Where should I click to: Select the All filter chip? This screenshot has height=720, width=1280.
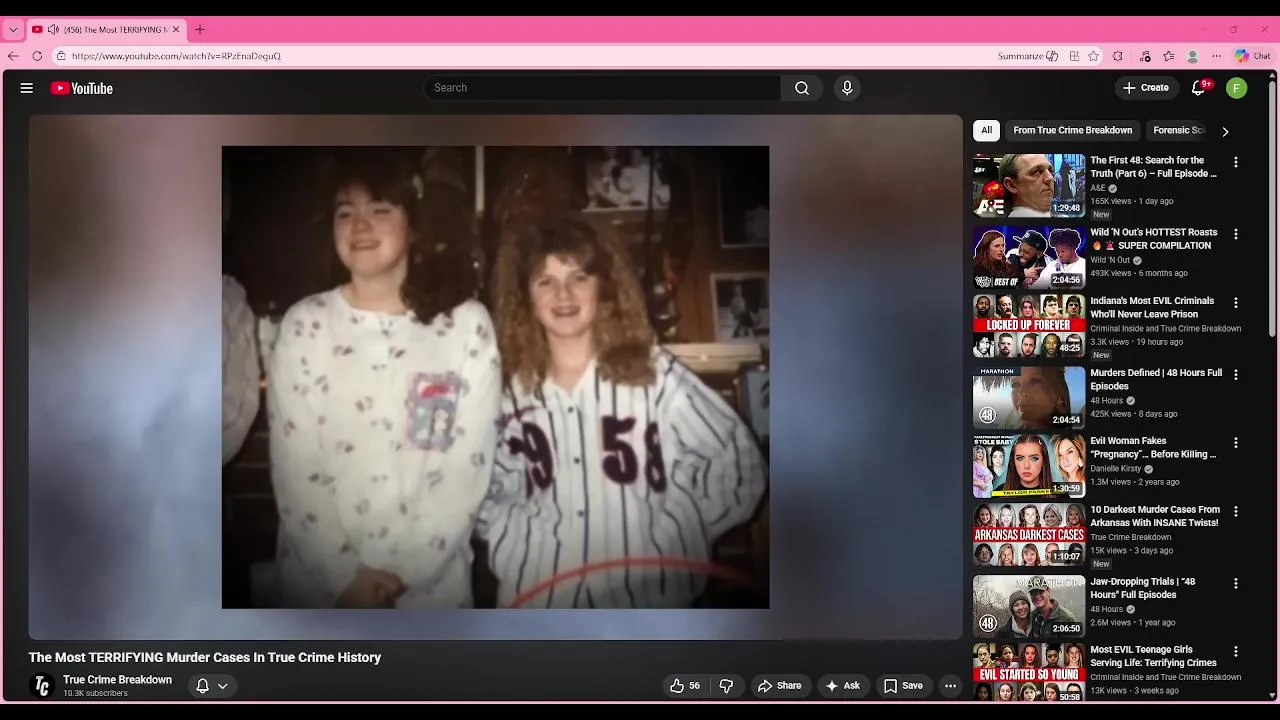[986, 130]
